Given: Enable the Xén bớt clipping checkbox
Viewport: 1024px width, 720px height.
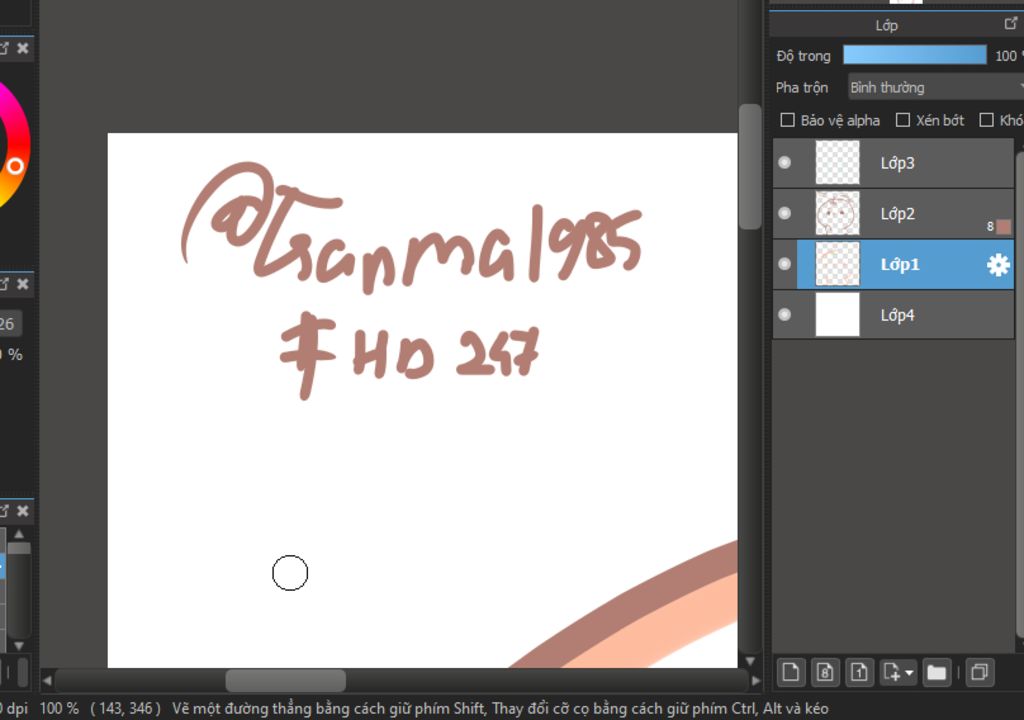Looking at the screenshot, I should coord(903,120).
